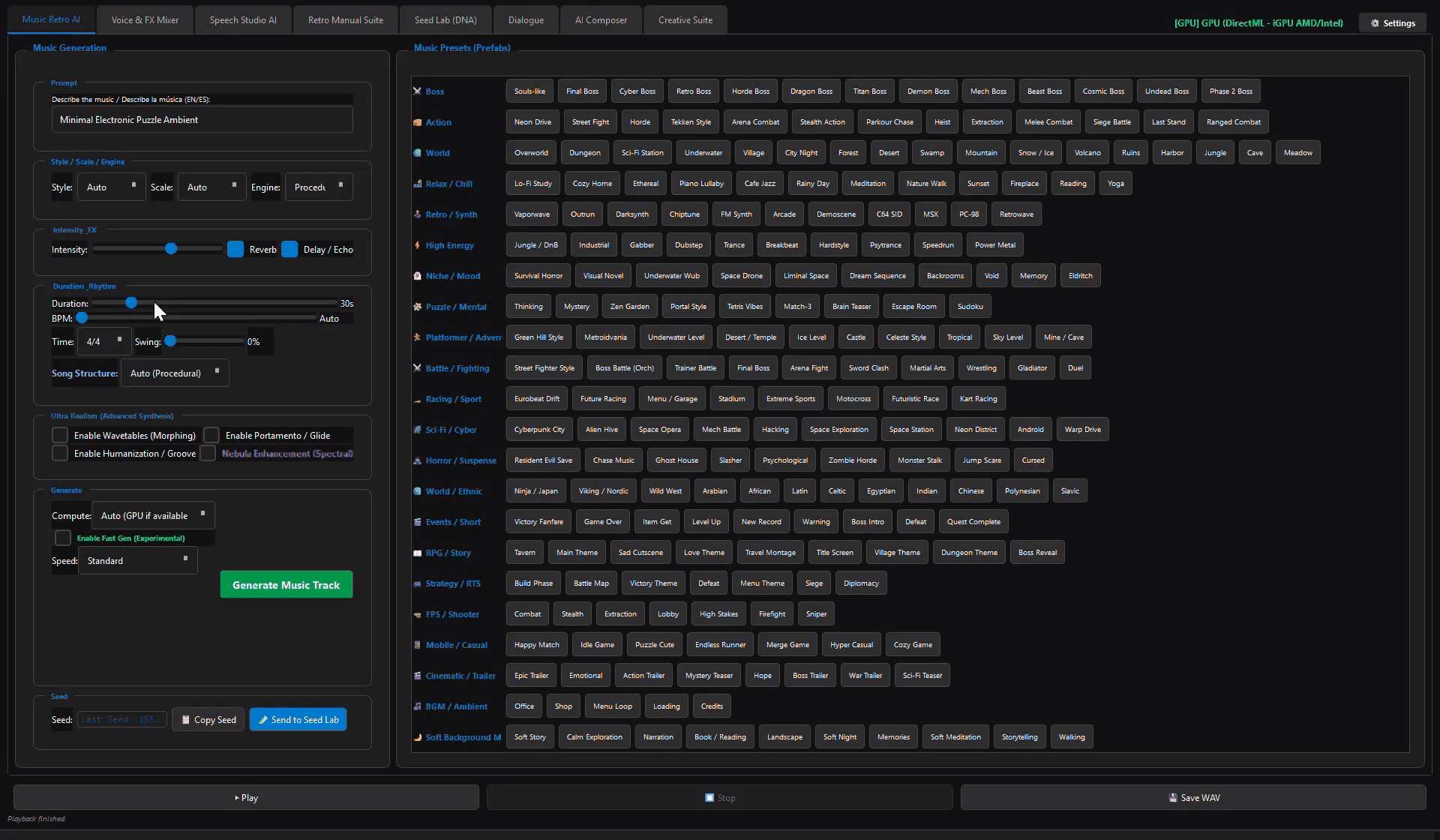The width and height of the screenshot is (1440, 840).
Task: Click the High Energy lightning icon
Action: 417,245
